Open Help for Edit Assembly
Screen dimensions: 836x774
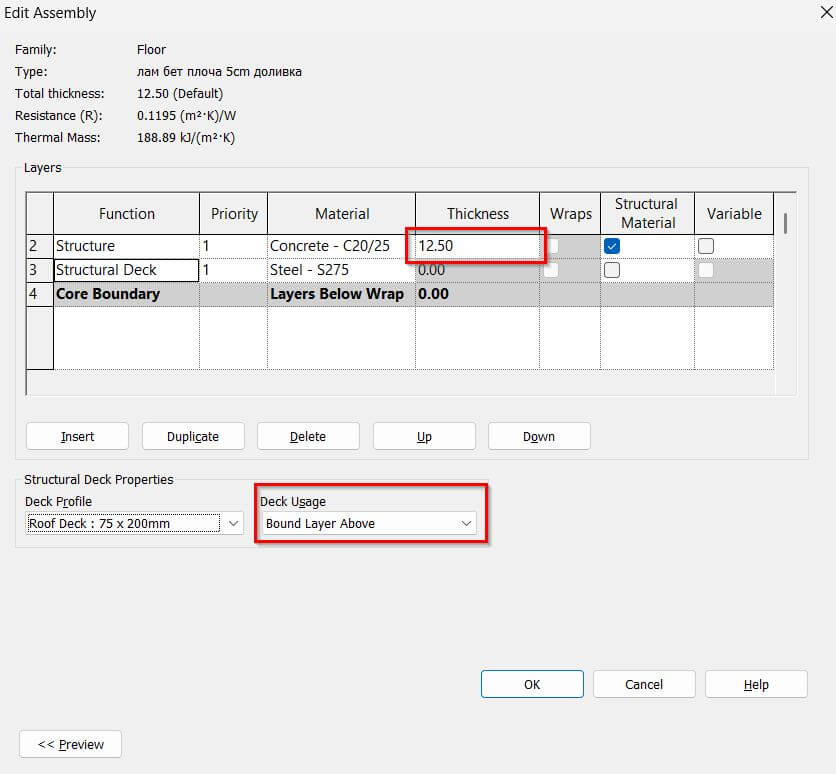(756, 684)
